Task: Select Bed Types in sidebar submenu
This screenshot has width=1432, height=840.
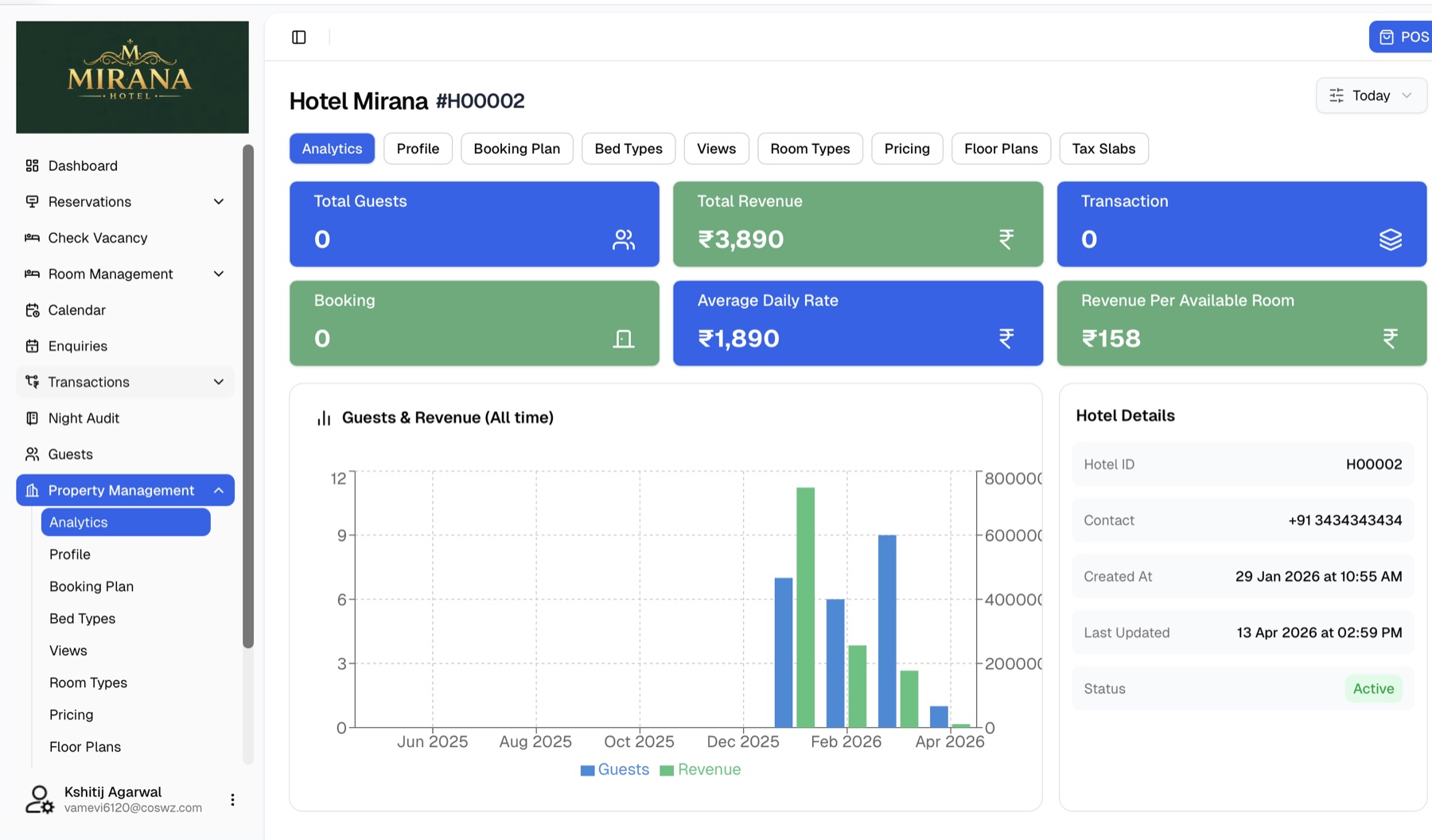Action: click(x=126, y=618)
